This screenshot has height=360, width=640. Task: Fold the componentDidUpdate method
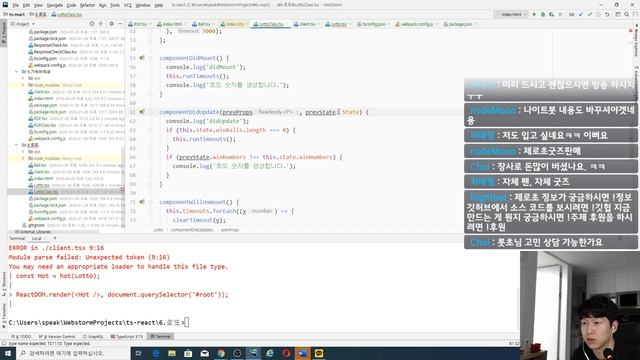click(151, 112)
